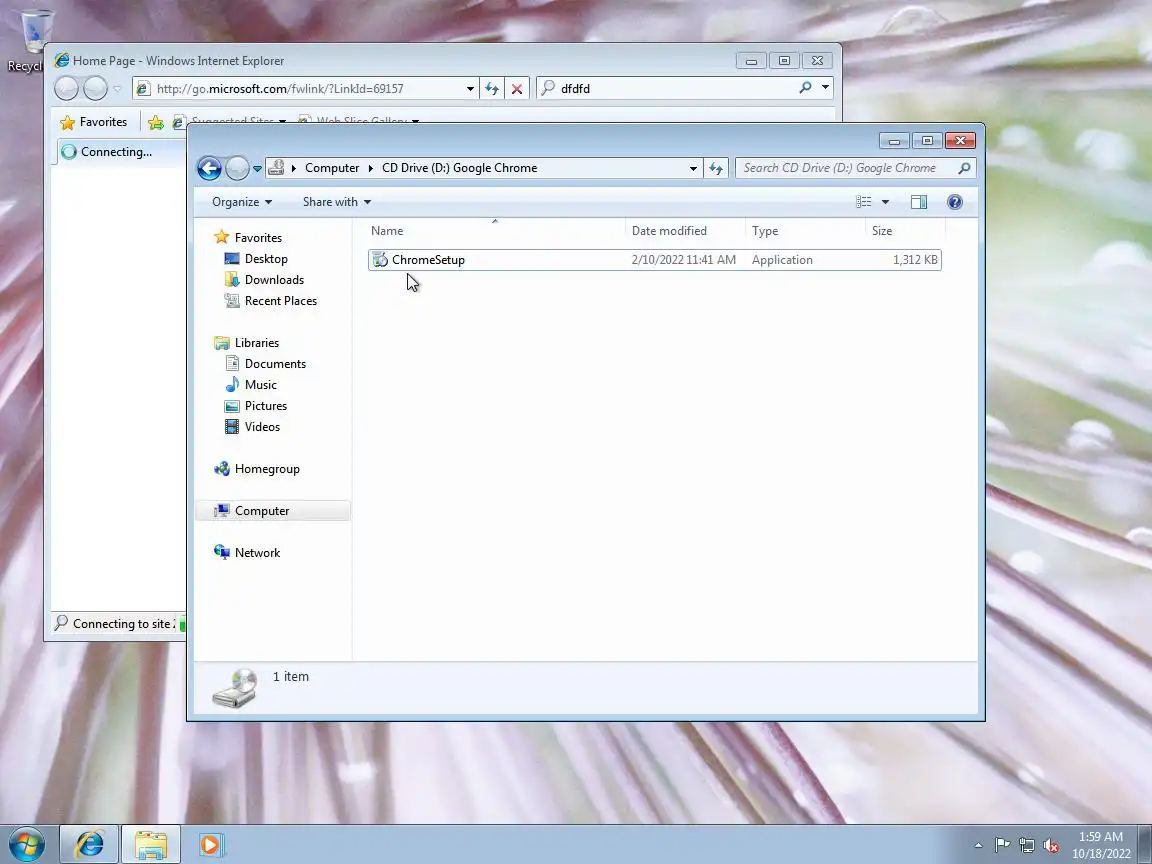The height and width of the screenshot is (864, 1152).
Task: Toggle the preview pane button
Action: pos(918,202)
